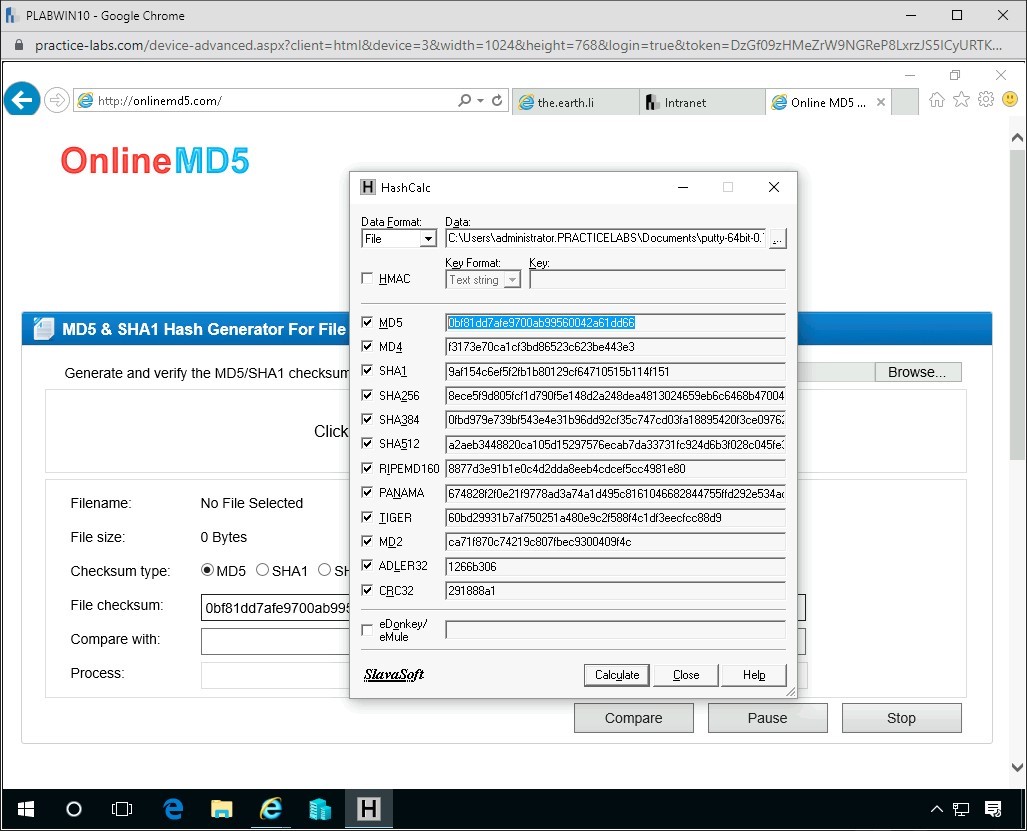Click the search magnifier in the address bar
The height and width of the screenshot is (831, 1027).
coord(464,99)
